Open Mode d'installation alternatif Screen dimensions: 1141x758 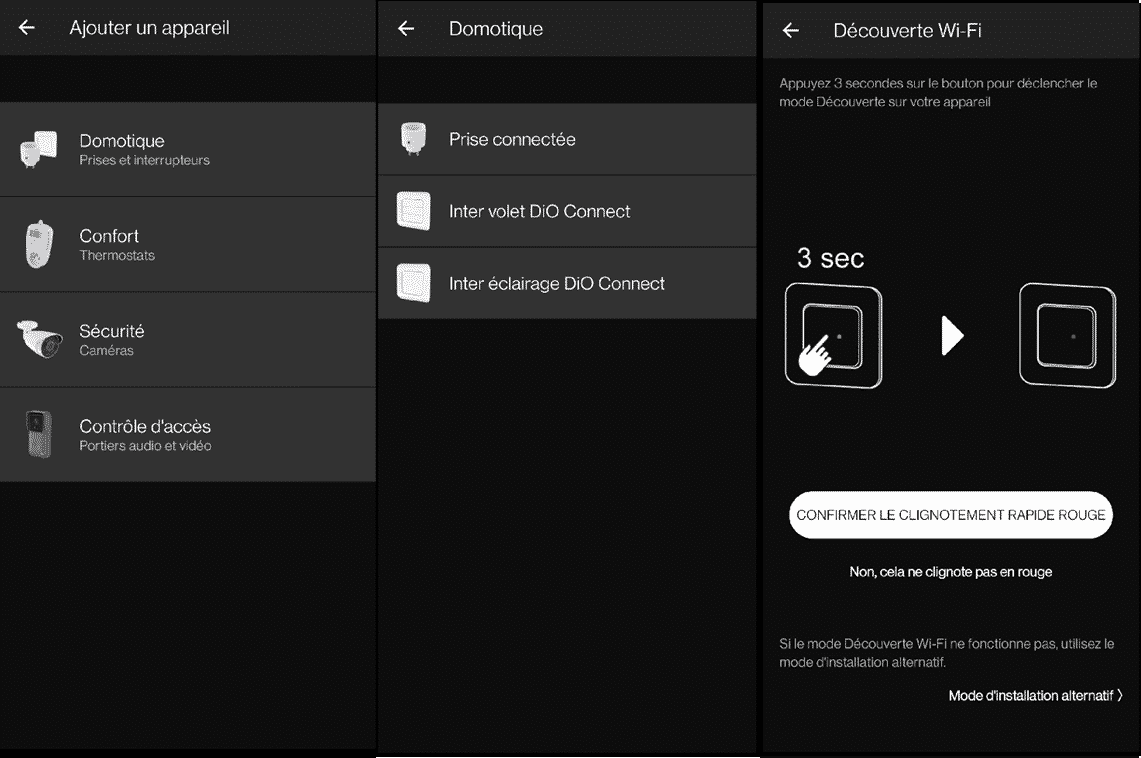[x=1035, y=695]
